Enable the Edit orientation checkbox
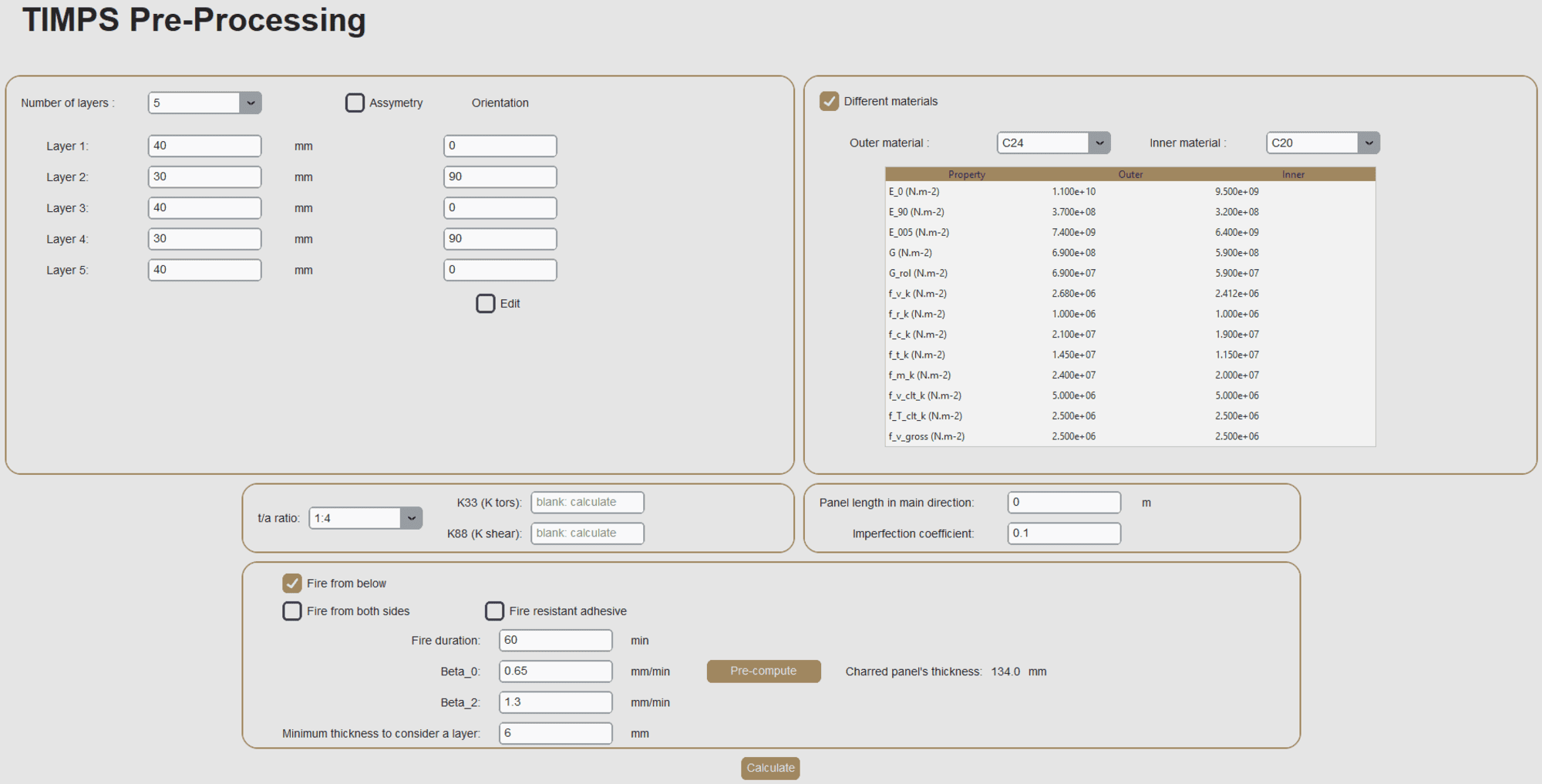This screenshot has width=1542, height=784. click(486, 303)
